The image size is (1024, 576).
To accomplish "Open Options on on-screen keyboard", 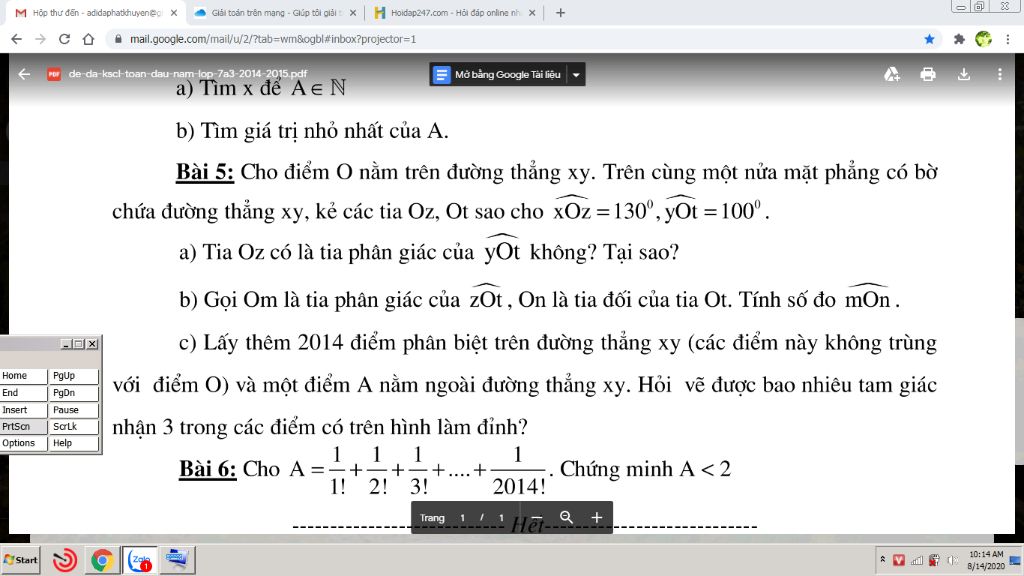I will [x=24, y=443].
